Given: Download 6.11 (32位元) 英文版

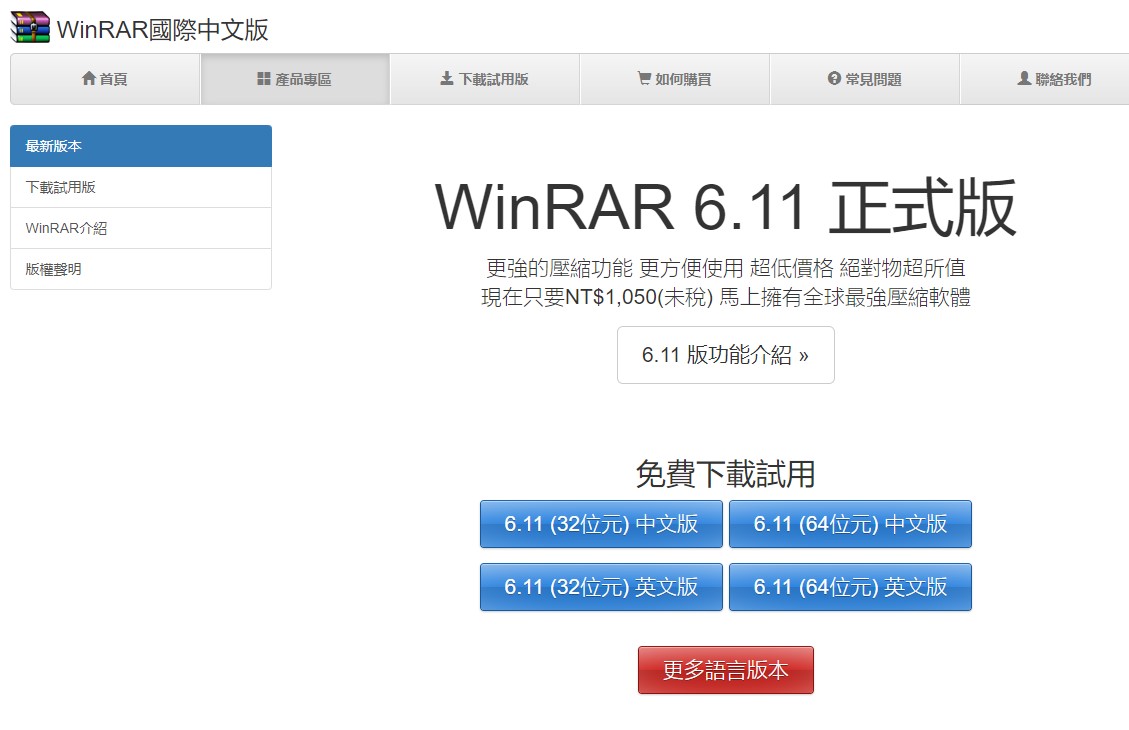Looking at the screenshot, I should [x=601, y=587].
